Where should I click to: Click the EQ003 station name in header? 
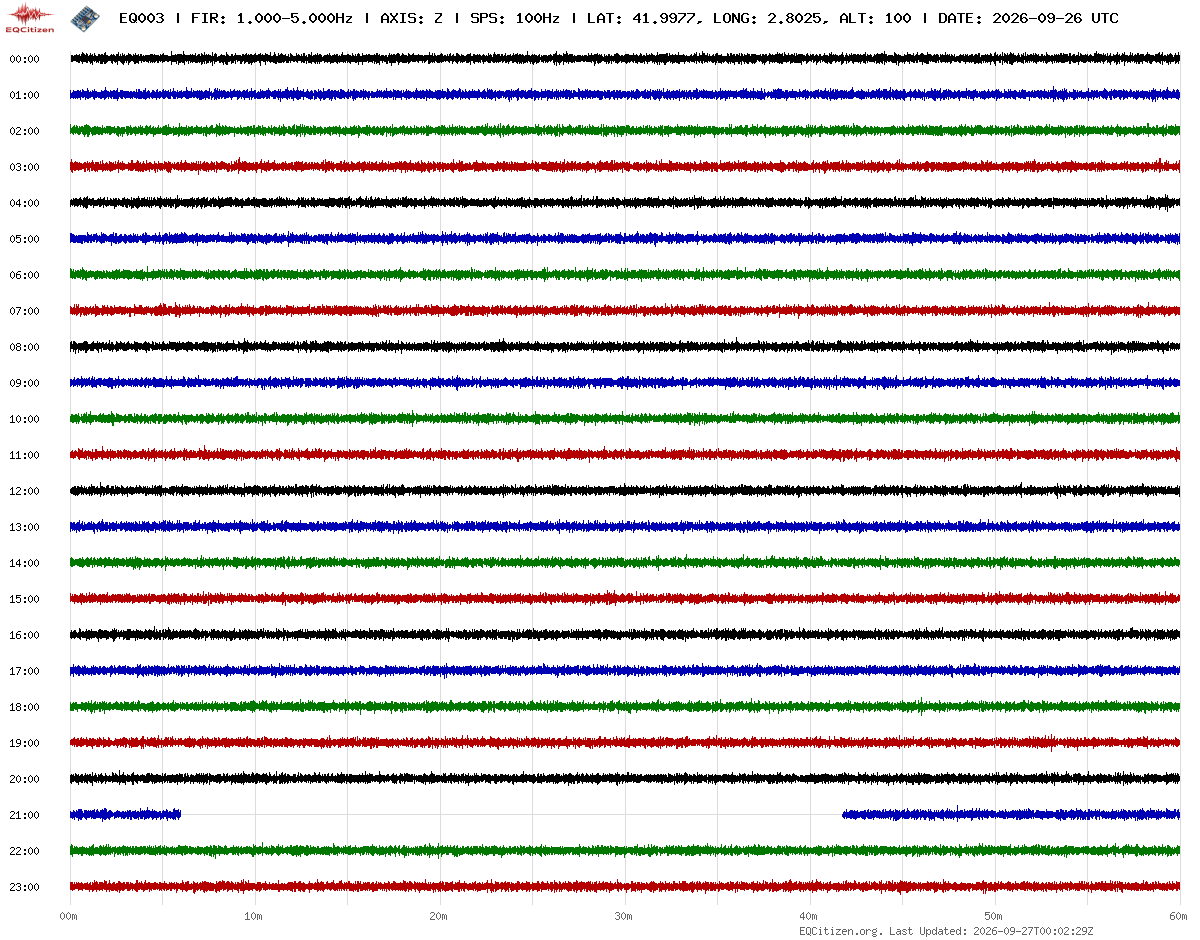pyautogui.click(x=141, y=18)
